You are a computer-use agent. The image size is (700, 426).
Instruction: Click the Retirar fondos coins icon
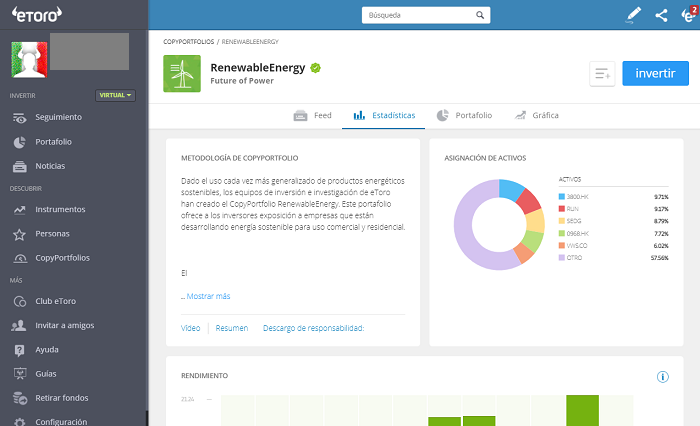click(x=20, y=398)
